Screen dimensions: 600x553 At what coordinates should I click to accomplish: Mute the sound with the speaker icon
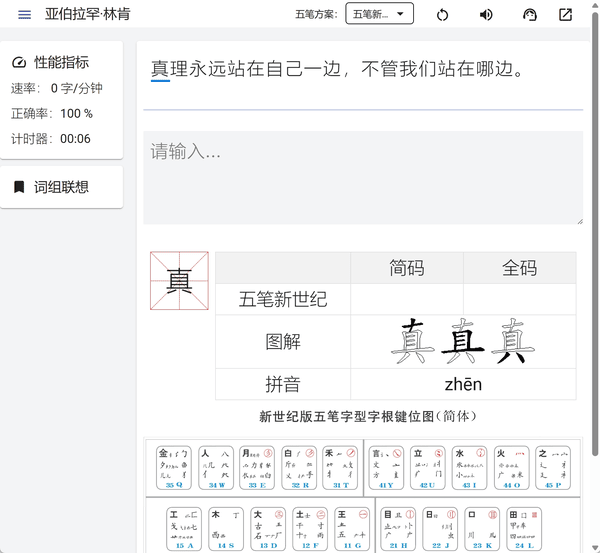pos(486,15)
